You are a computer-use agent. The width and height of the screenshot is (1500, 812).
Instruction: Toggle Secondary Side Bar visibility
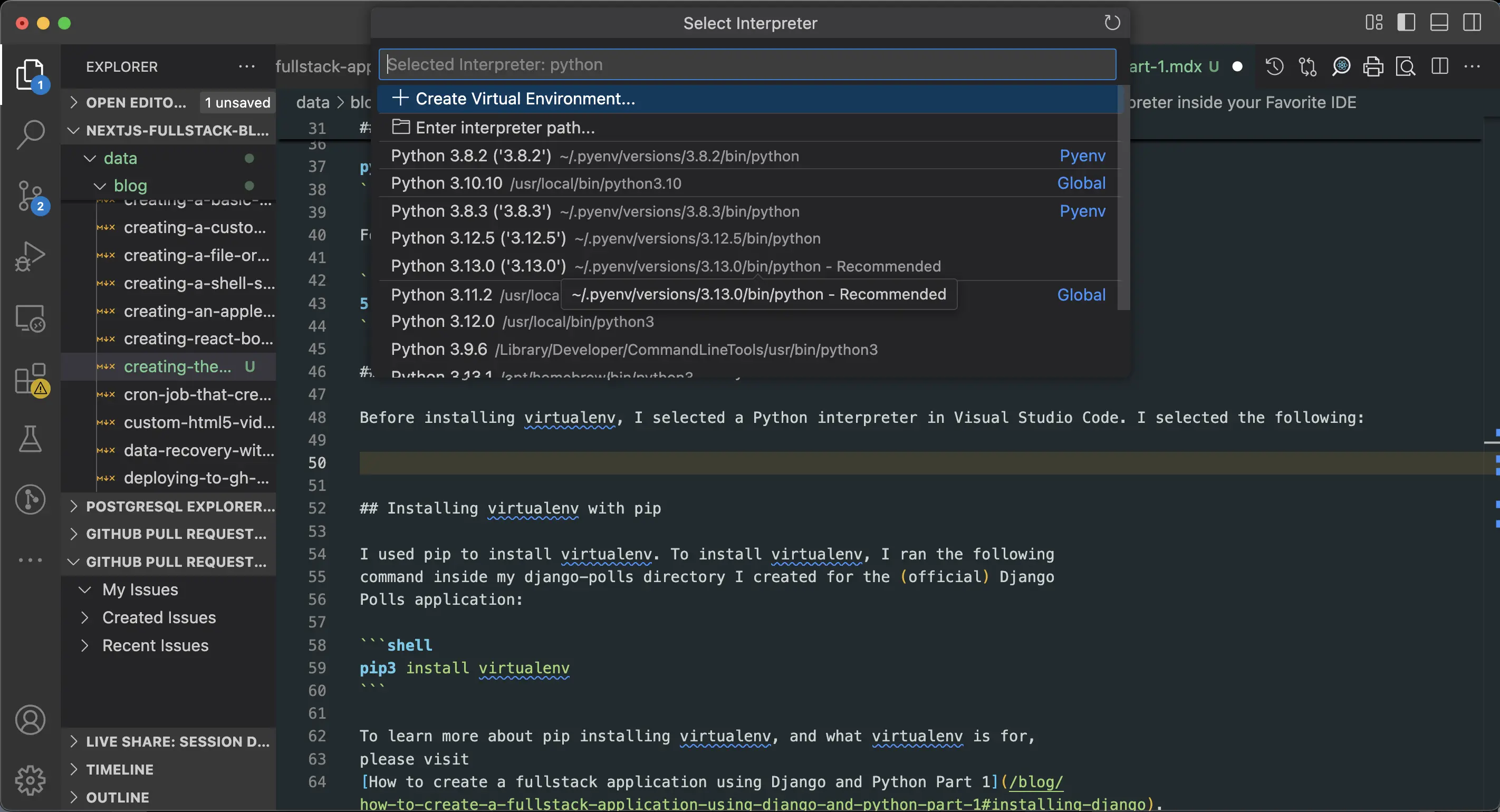1472,23
